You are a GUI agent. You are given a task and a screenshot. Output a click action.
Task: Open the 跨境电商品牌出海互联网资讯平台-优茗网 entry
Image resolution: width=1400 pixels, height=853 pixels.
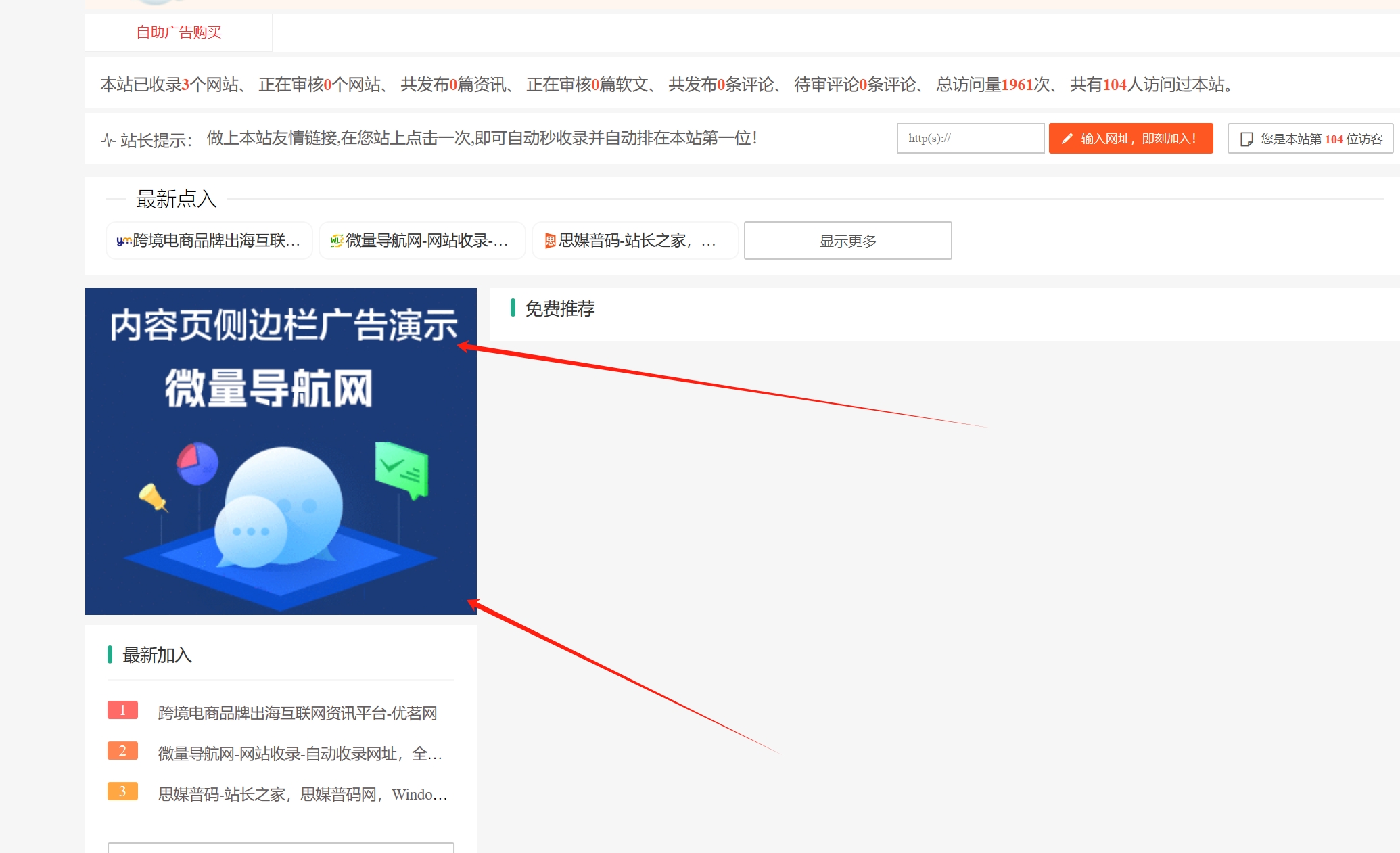[x=298, y=713]
